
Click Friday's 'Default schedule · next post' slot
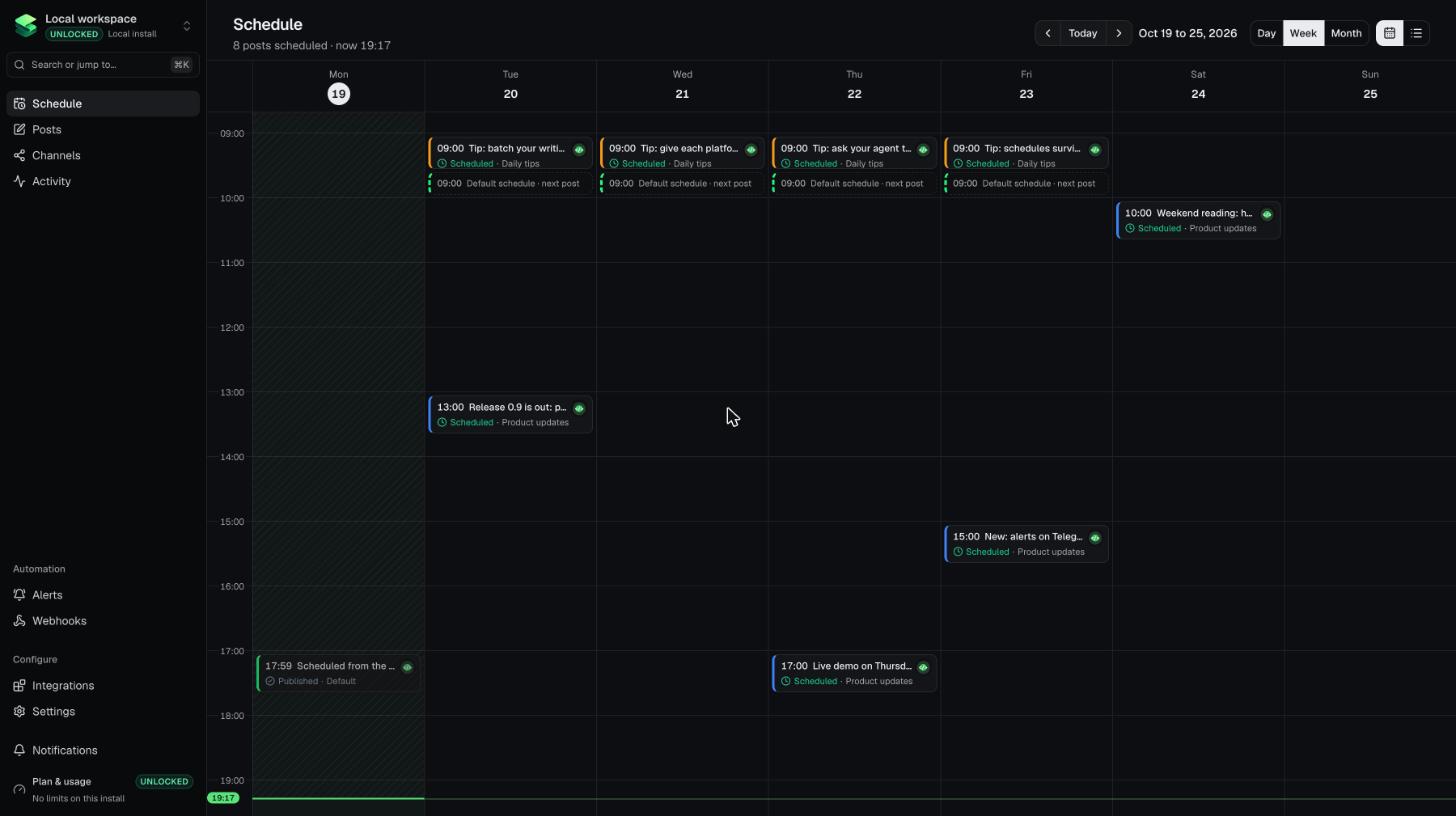click(x=1027, y=183)
